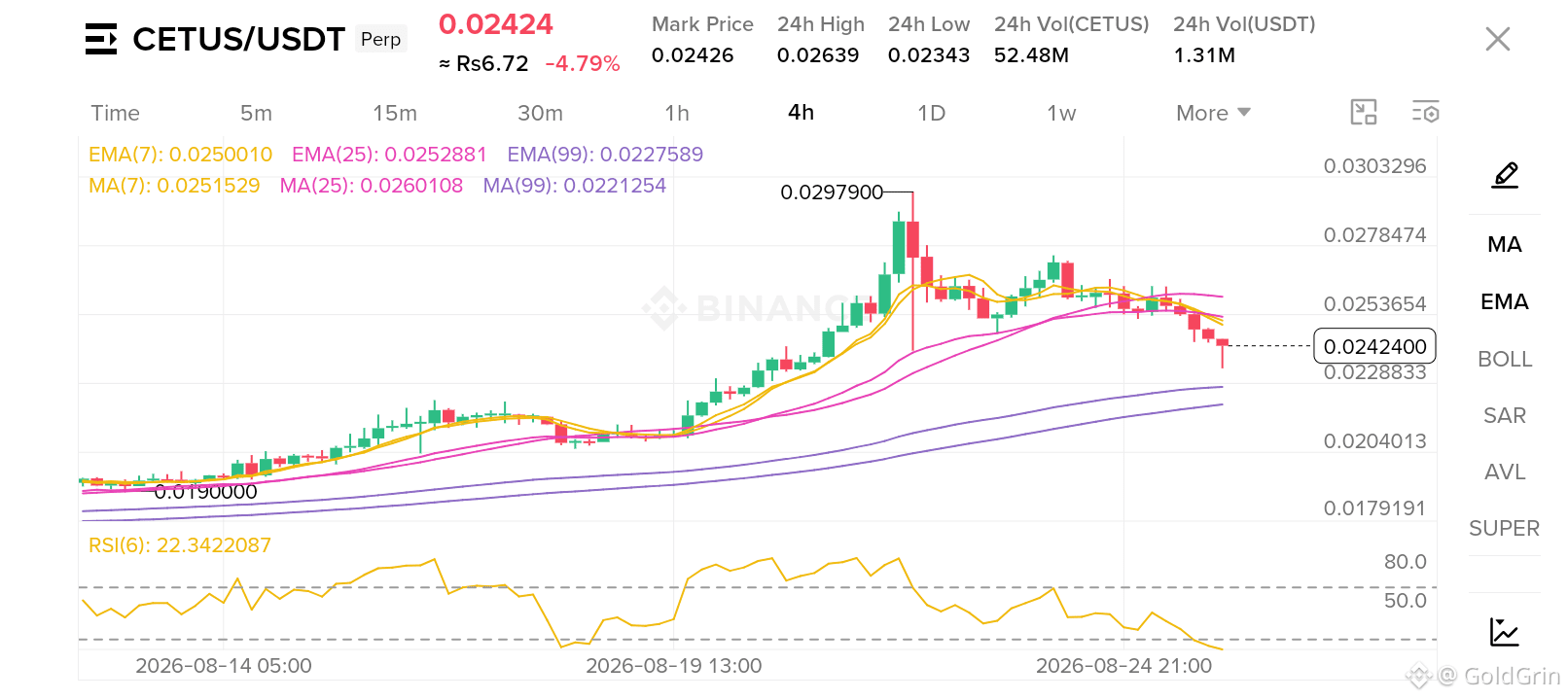This screenshot has width=1568, height=700.
Task: Enable the AVL indicator
Action: (1505, 472)
